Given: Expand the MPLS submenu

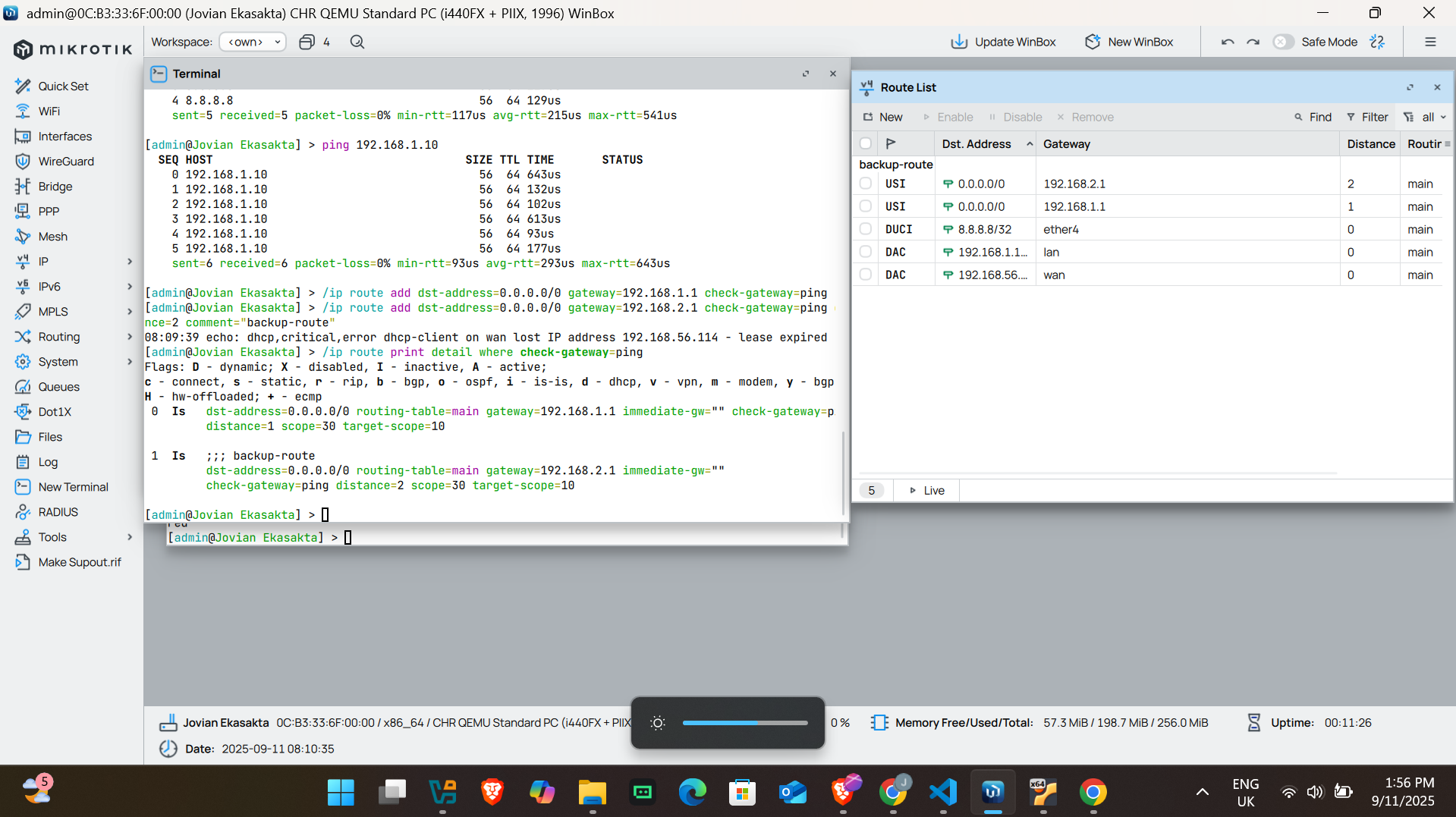Looking at the screenshot, I should coord(130,311).
